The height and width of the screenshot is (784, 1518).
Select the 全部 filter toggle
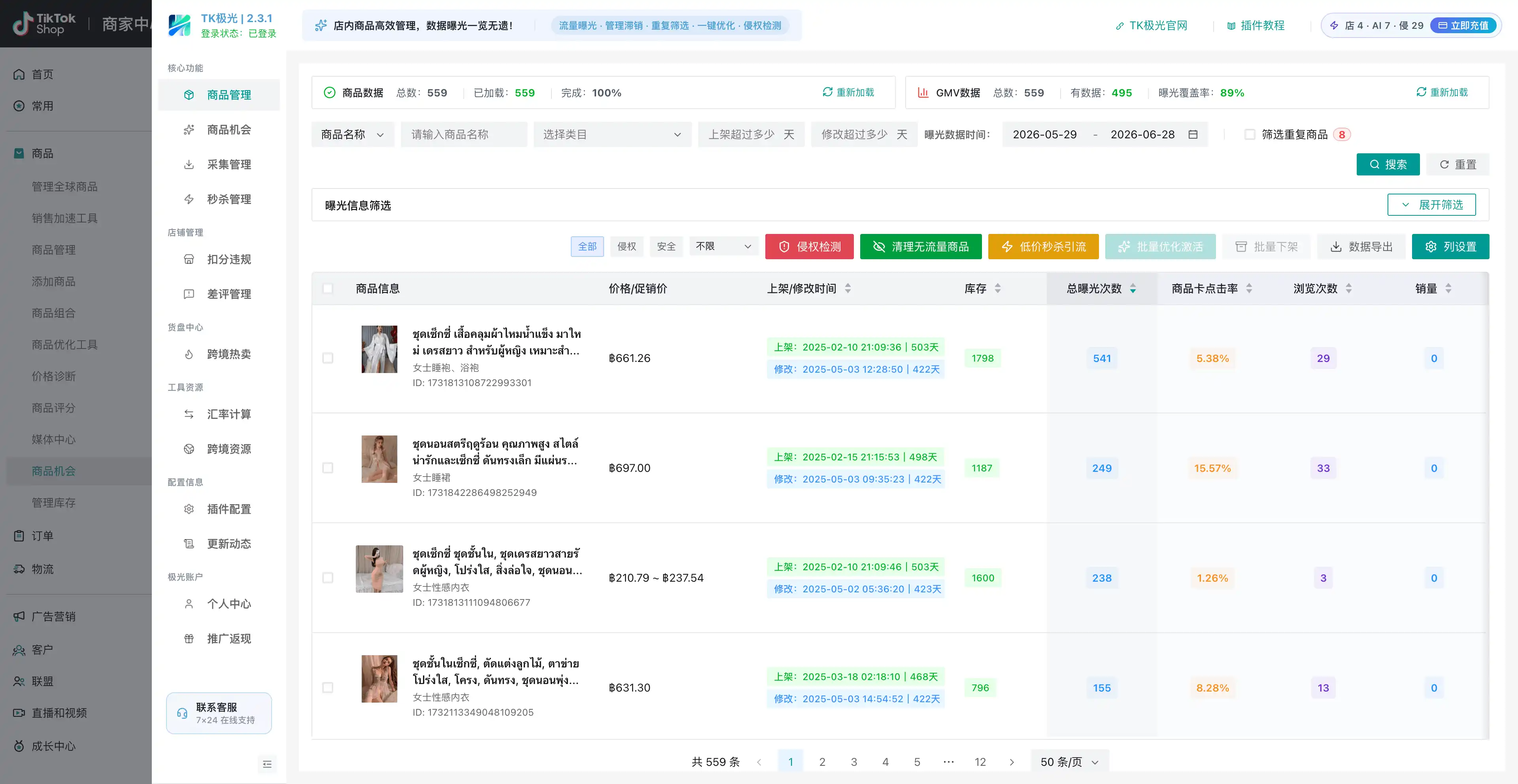pyautogui.click(x=587, y=246)
